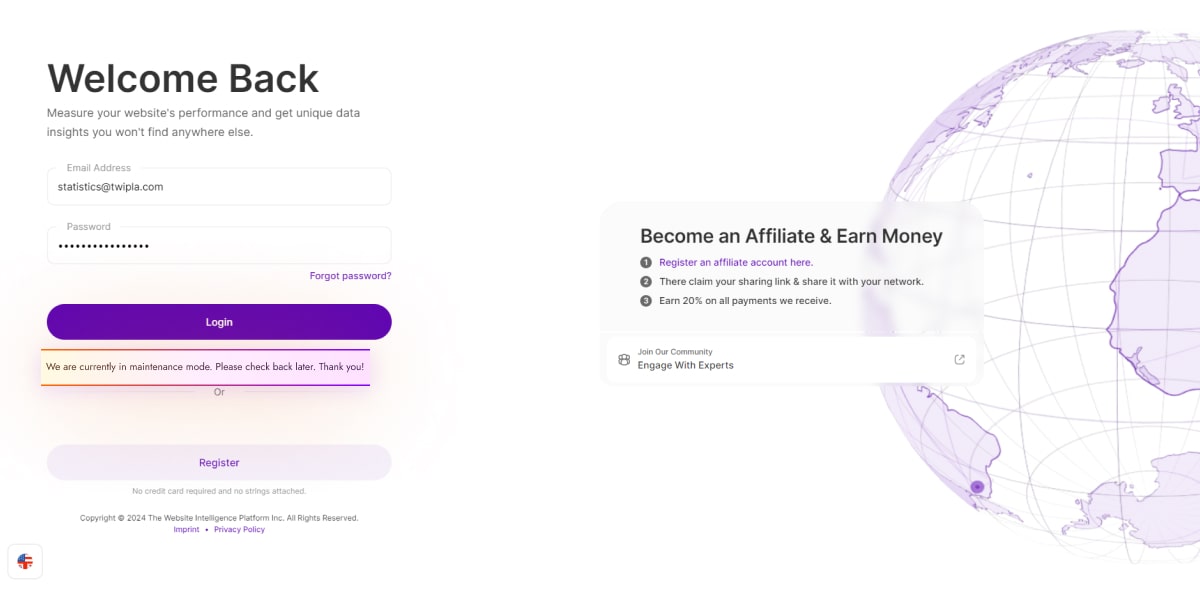This screenshot has height=602, width=1200.
Task: Focus the Password input field
Action: 219,246
